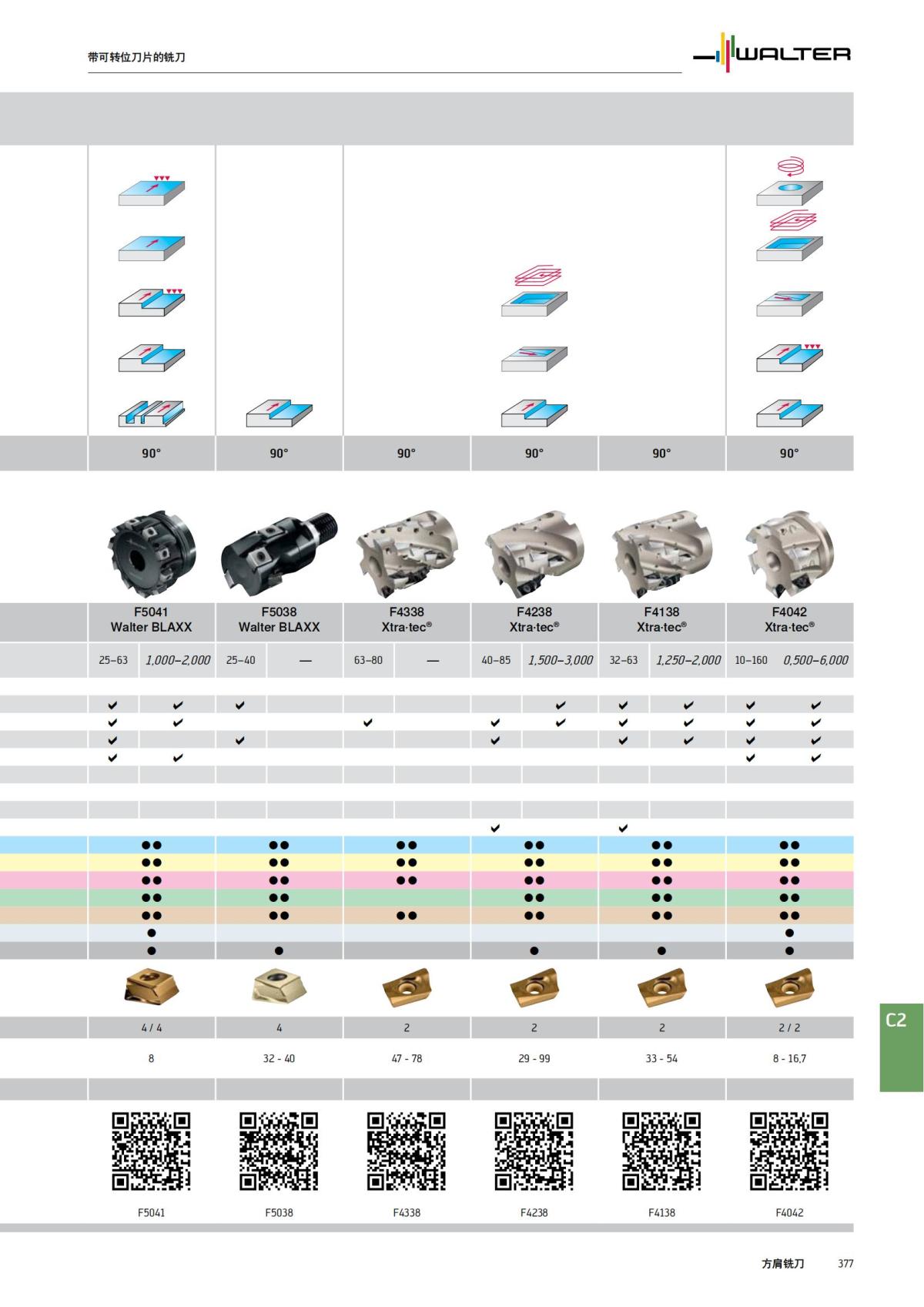Click the 'F4238 Xtra·tec' column heading
This screenshot has height=1307, width=924.
534,619
